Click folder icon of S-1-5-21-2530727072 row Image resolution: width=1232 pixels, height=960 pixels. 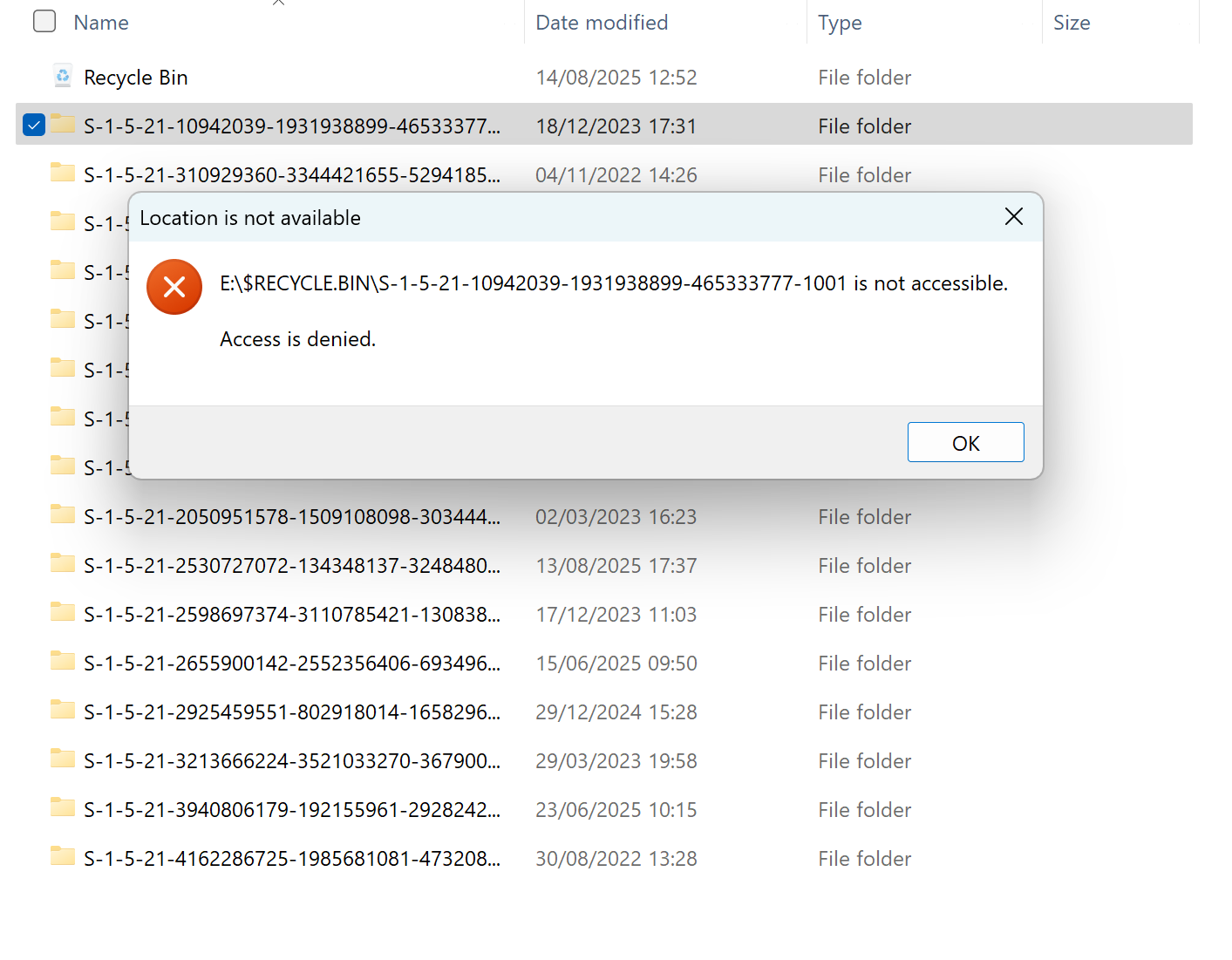(x=63, y=562)
